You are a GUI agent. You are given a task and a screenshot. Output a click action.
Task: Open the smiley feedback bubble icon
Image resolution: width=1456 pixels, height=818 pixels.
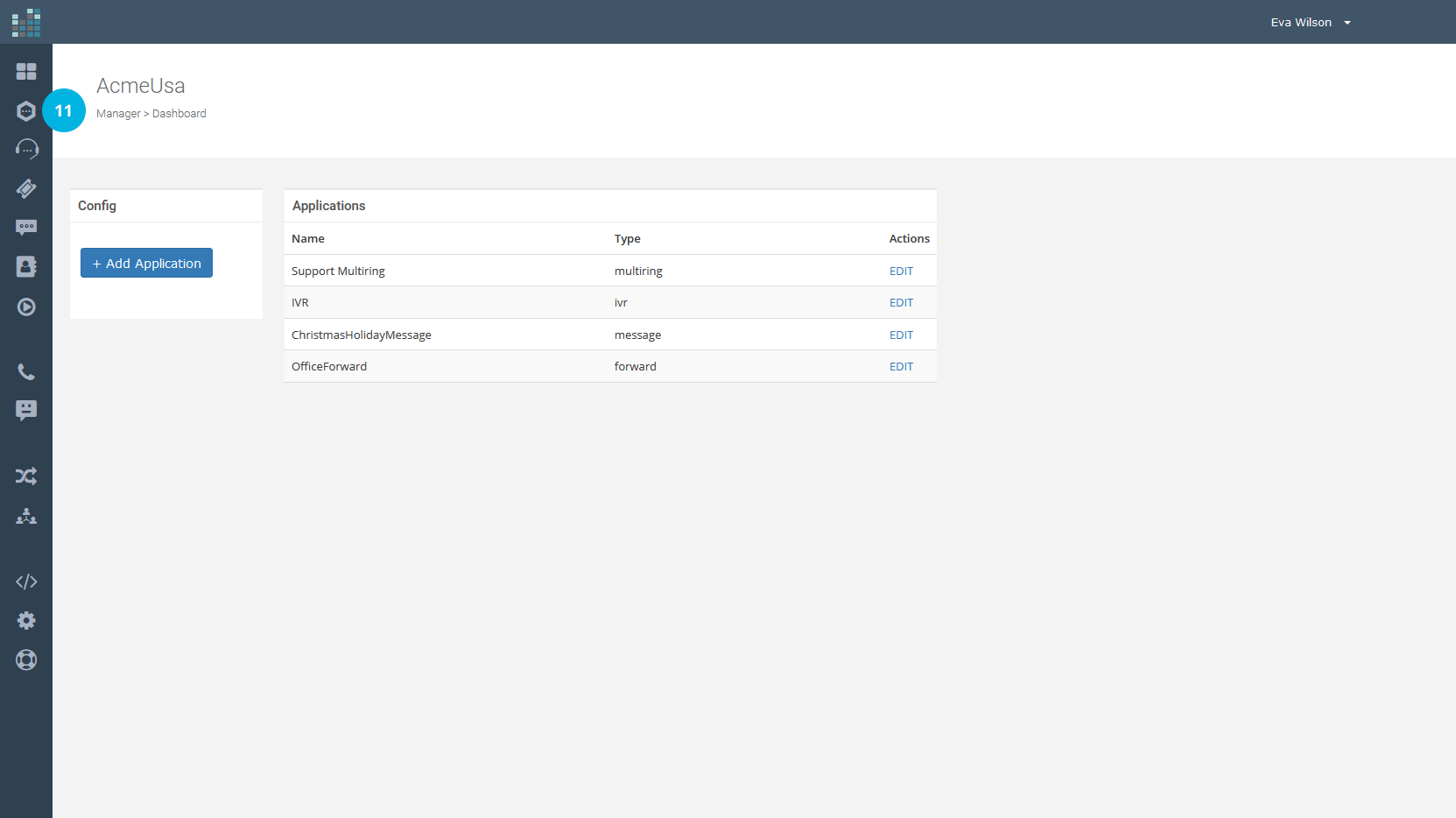[26, 411]
